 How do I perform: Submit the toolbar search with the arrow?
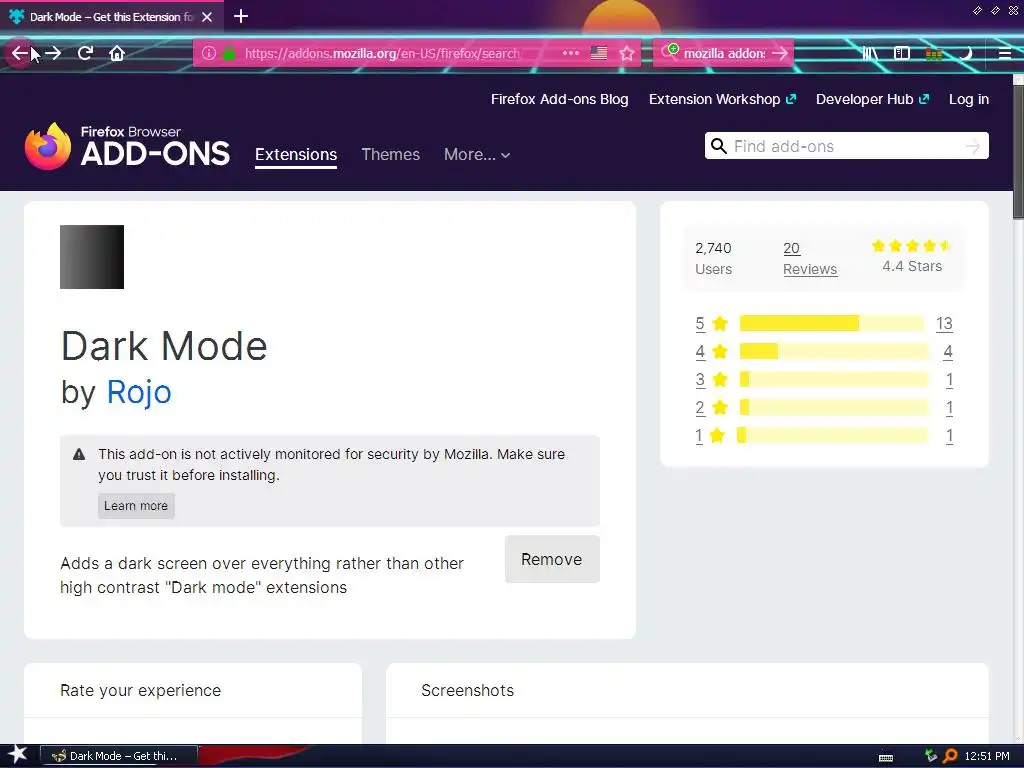(780, 53)
